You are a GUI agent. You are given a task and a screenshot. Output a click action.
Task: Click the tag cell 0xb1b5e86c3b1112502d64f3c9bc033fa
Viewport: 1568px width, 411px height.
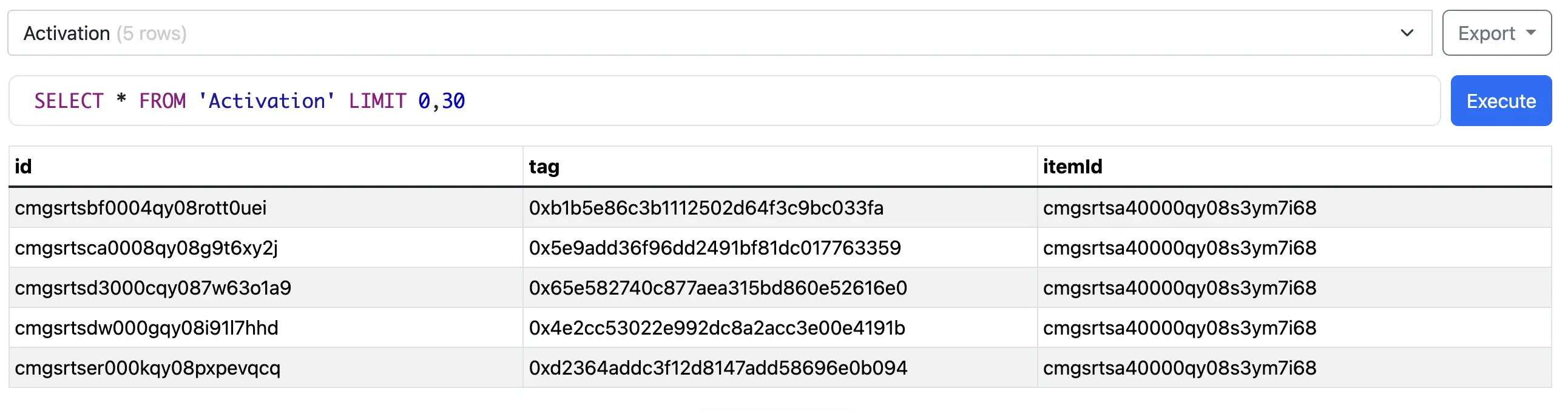click(706, 207)
